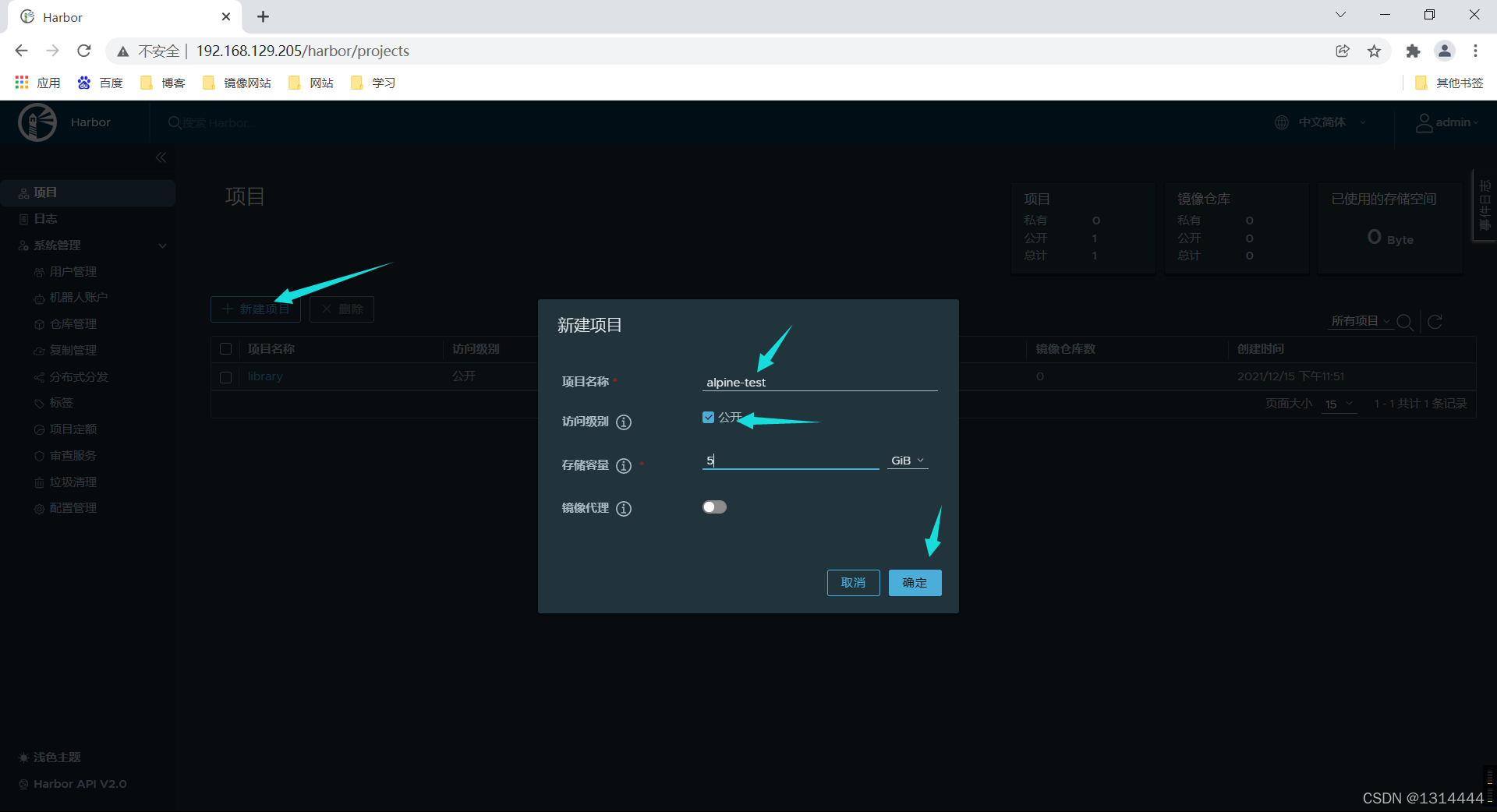The image size is (1497, 812).
Task: Open the 中文简体 language dropdown
Action: click(1332, 122)
